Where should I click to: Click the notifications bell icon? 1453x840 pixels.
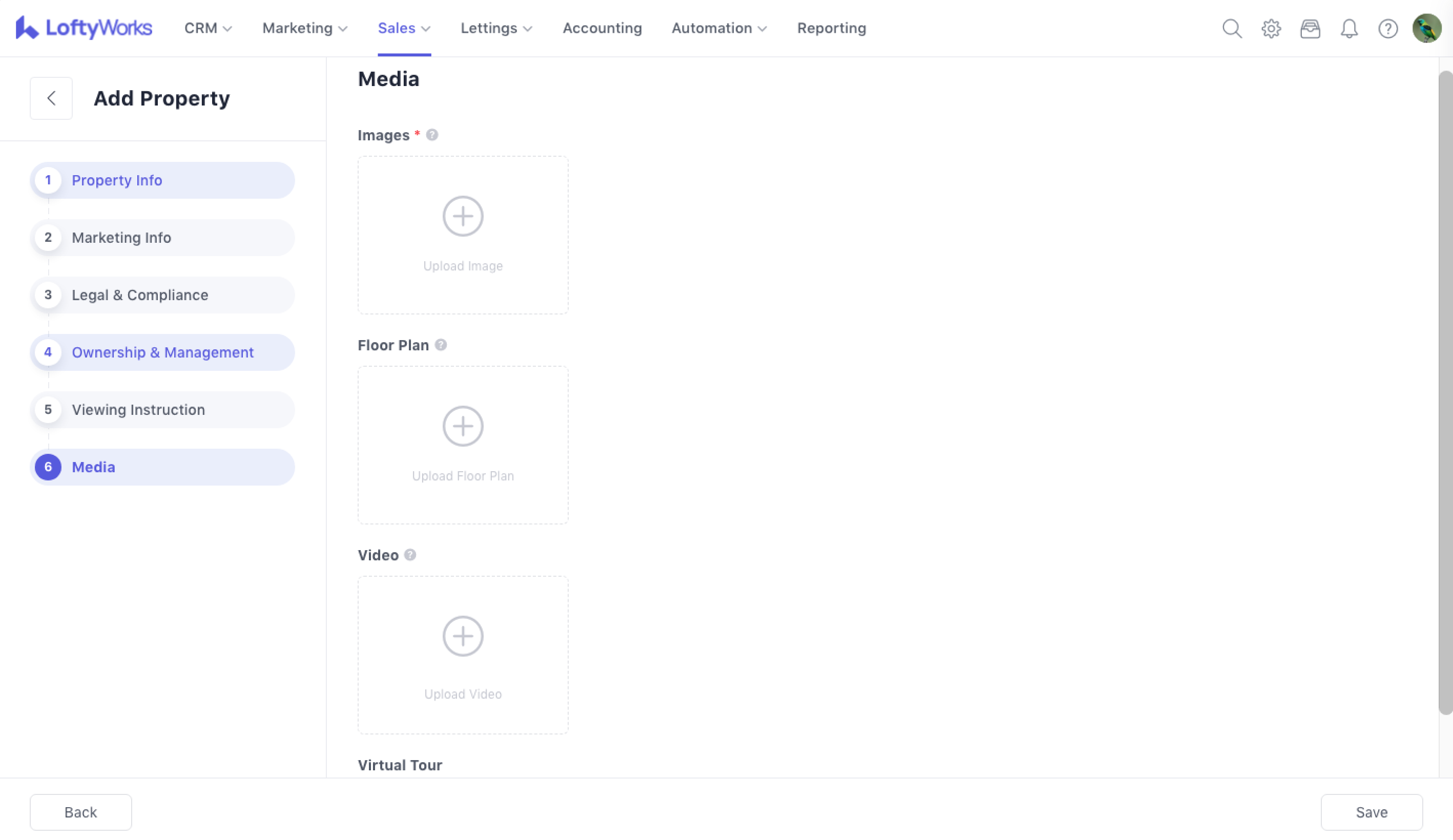click(x=1348, y=28)
